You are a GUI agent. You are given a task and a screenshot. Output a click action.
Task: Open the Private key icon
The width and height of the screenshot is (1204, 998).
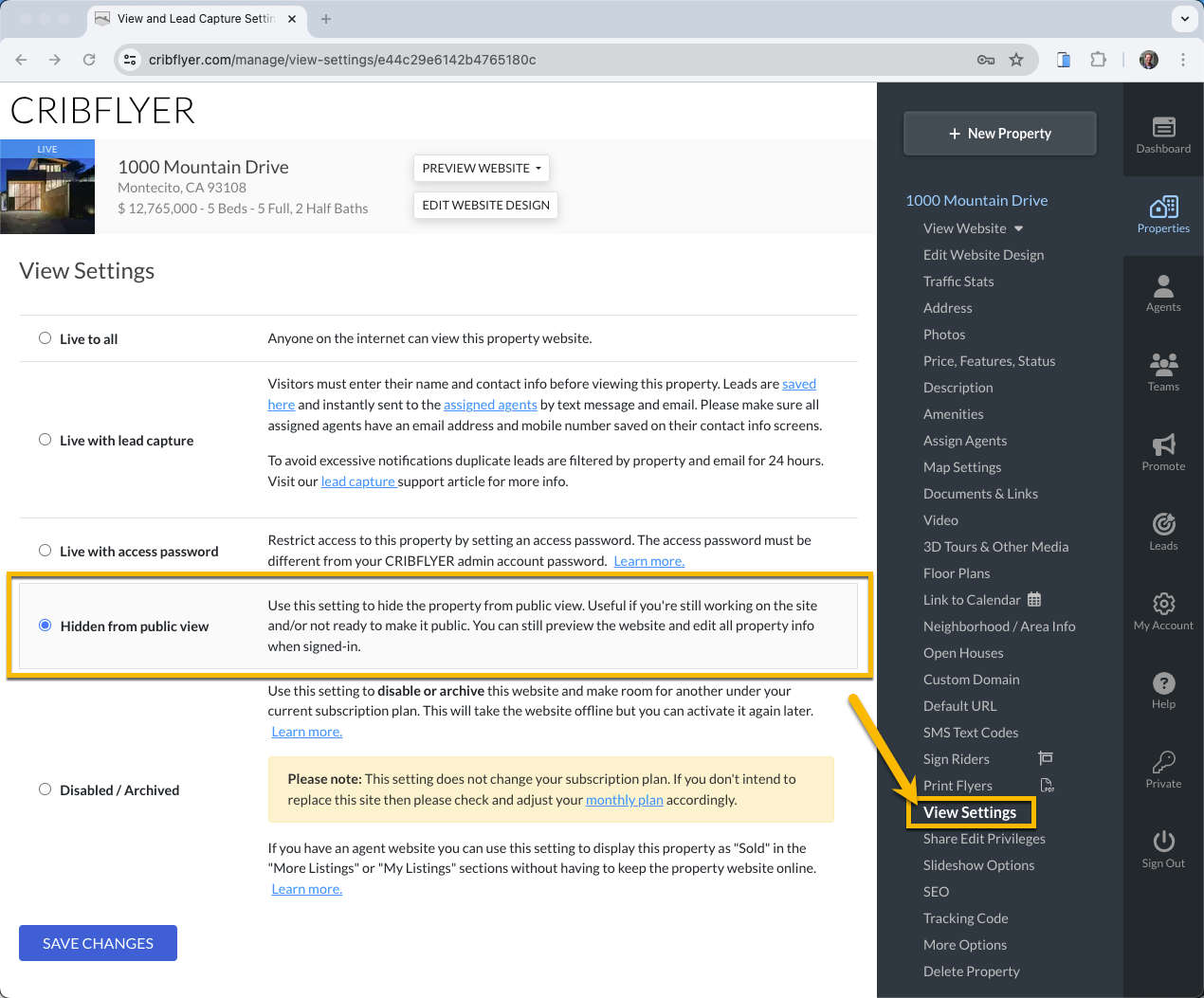coord(1163,762)
